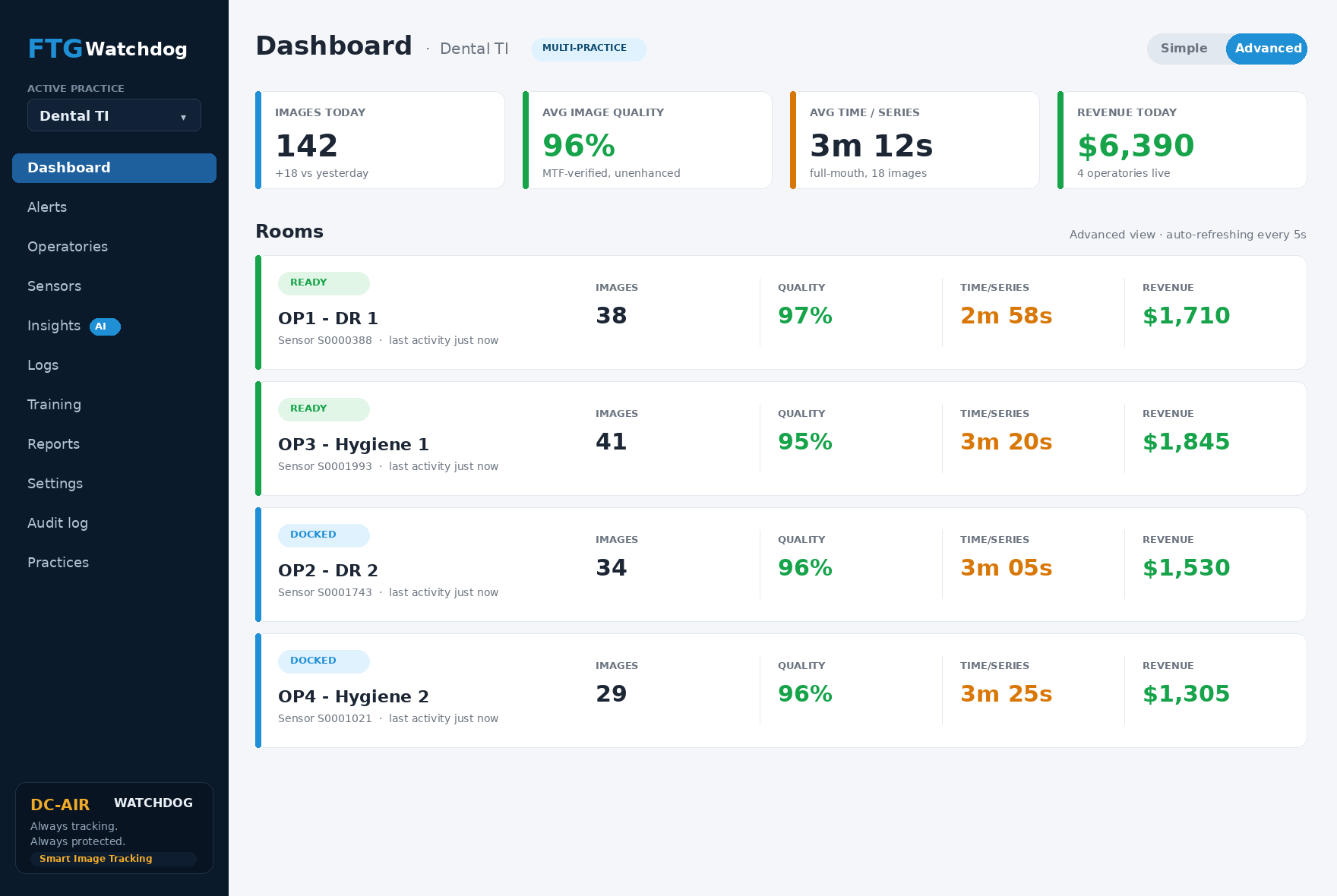Select the Advanced view toggle

1267,49
